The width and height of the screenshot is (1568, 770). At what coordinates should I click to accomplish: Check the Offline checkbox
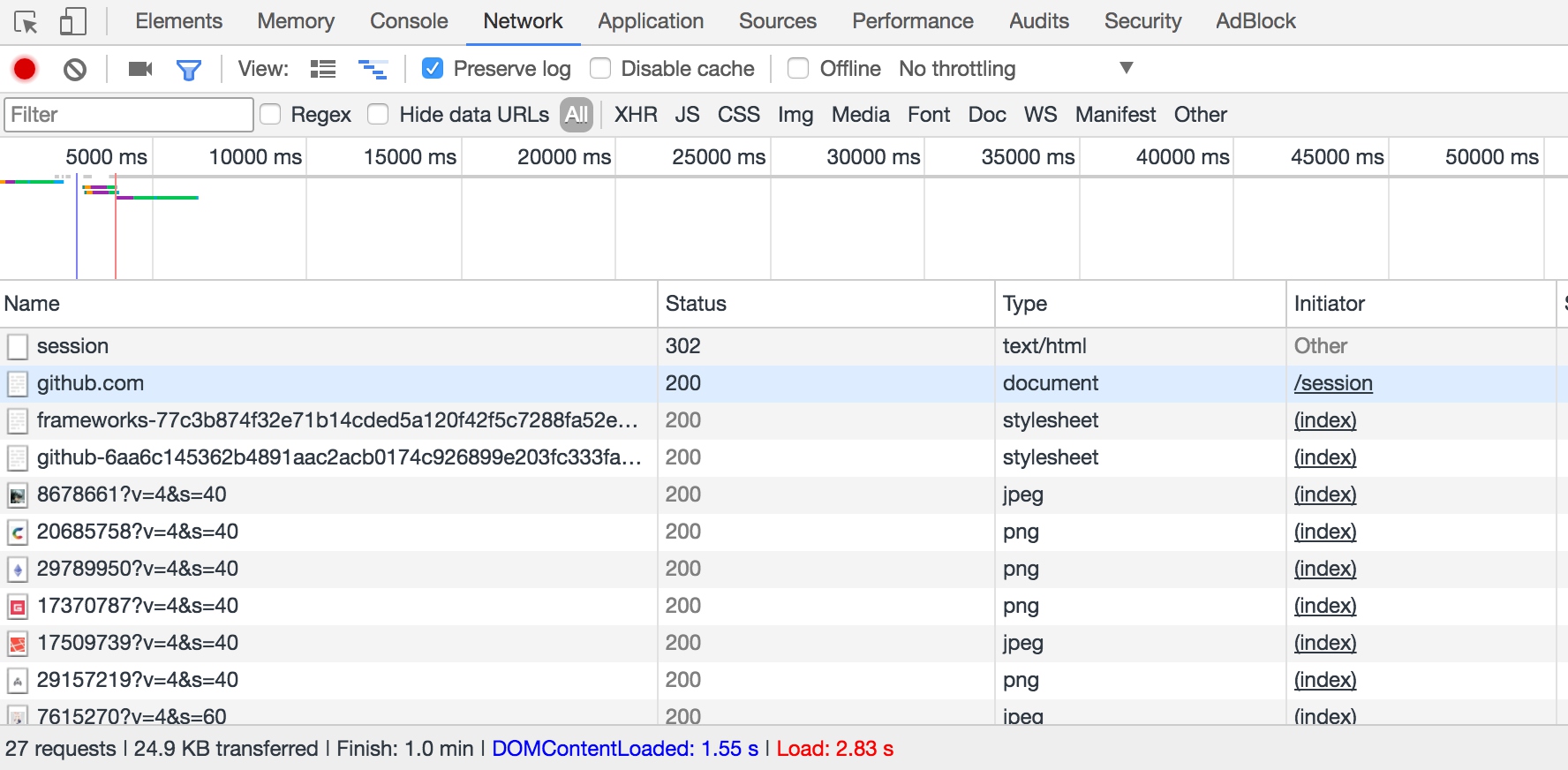coord(798,68)
